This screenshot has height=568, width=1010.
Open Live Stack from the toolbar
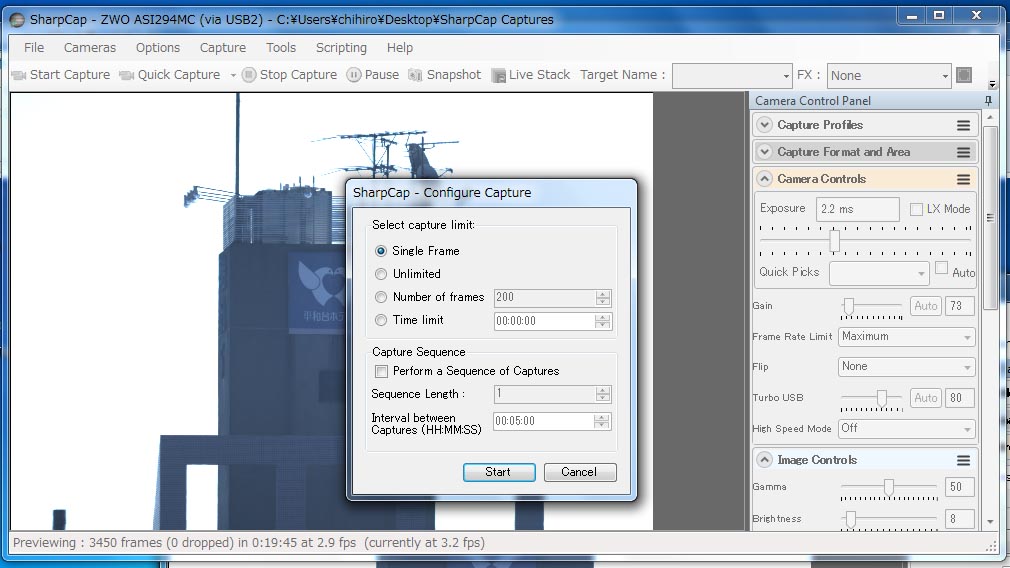pos(530,75)
